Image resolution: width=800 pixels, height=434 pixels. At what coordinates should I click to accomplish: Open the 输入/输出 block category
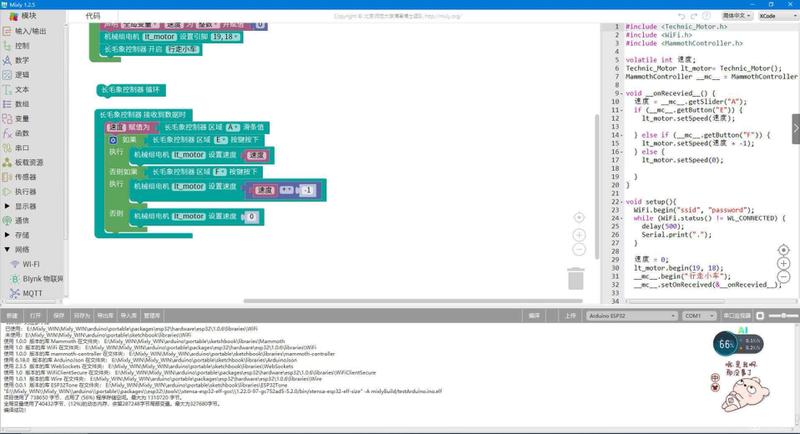pos(31,31)
